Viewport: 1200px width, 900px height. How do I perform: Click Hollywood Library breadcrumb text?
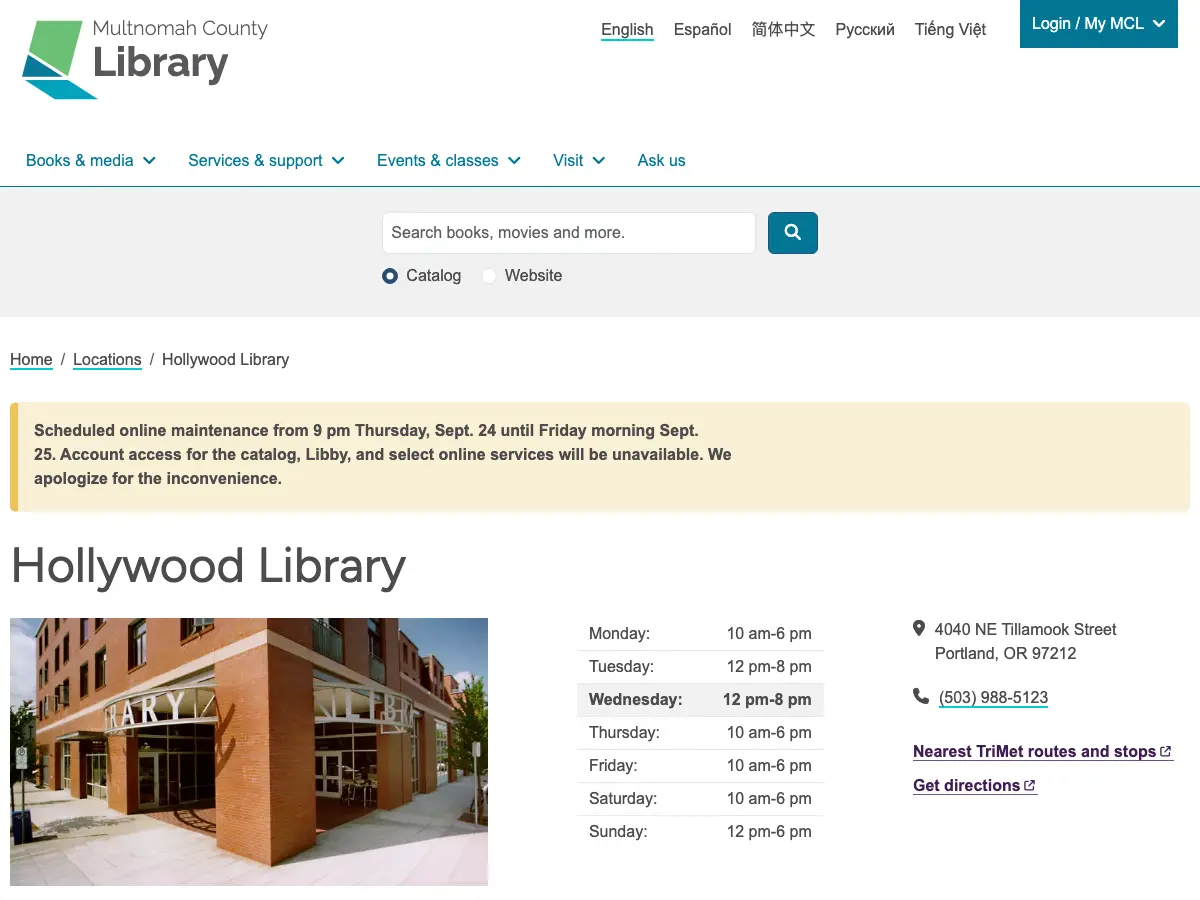(x=225, y=360)
